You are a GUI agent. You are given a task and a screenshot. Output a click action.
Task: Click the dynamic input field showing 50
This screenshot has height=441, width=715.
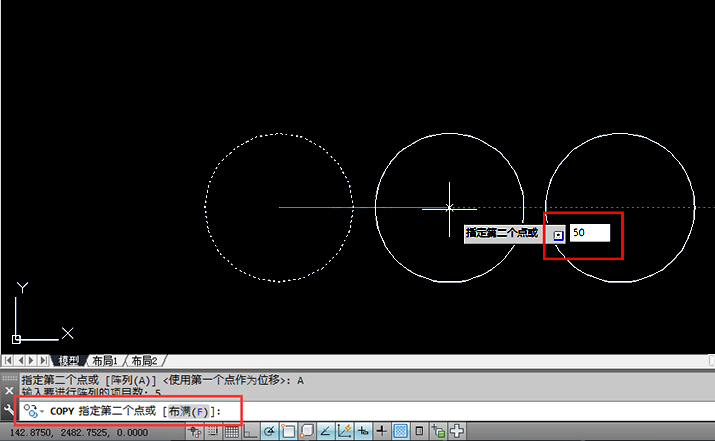(590, 233)
